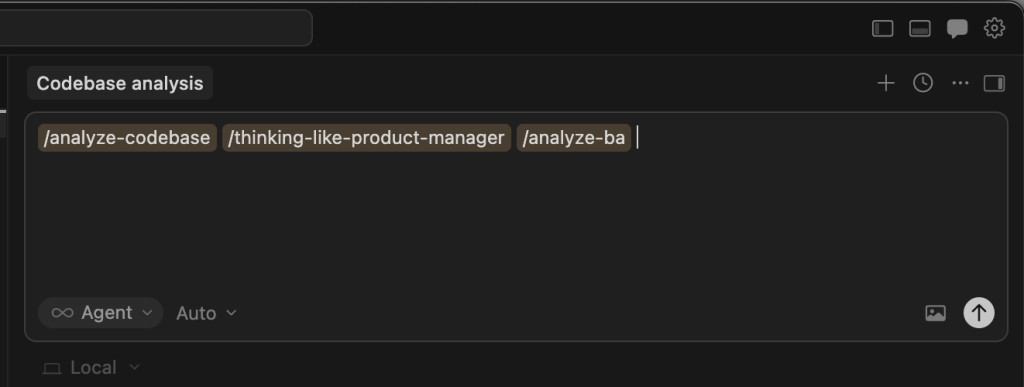
Task: Expand the Local environment dropdown
Action: (x=91, y=367)
